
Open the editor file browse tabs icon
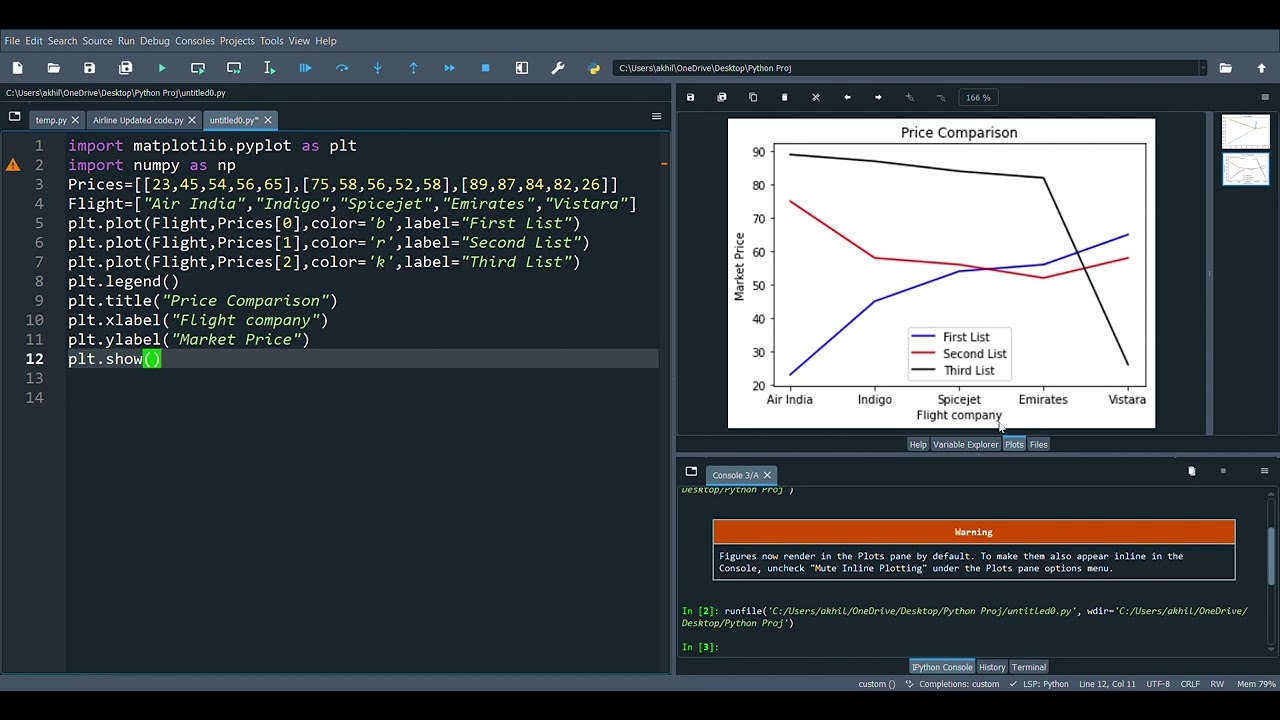click(14, 117)
